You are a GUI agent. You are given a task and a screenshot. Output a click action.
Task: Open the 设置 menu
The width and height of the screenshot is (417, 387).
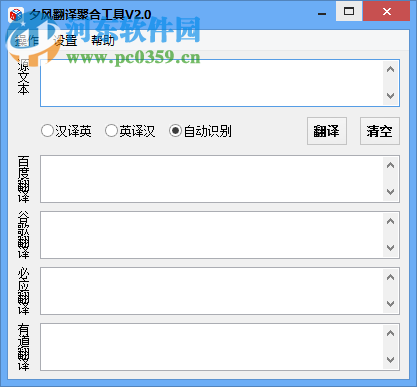[x=65, y=41]
